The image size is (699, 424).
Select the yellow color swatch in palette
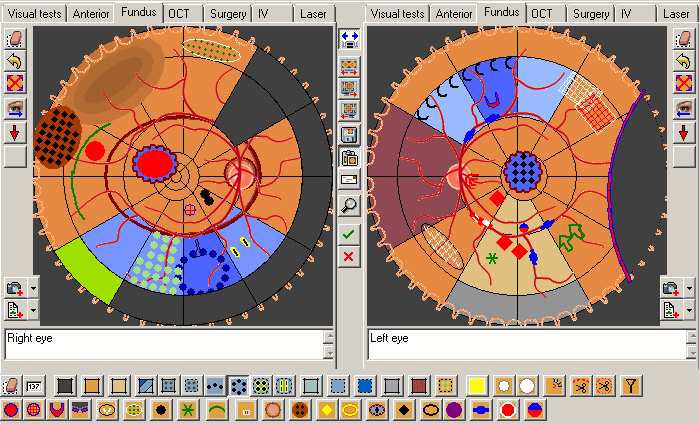[x=476, y=386]
